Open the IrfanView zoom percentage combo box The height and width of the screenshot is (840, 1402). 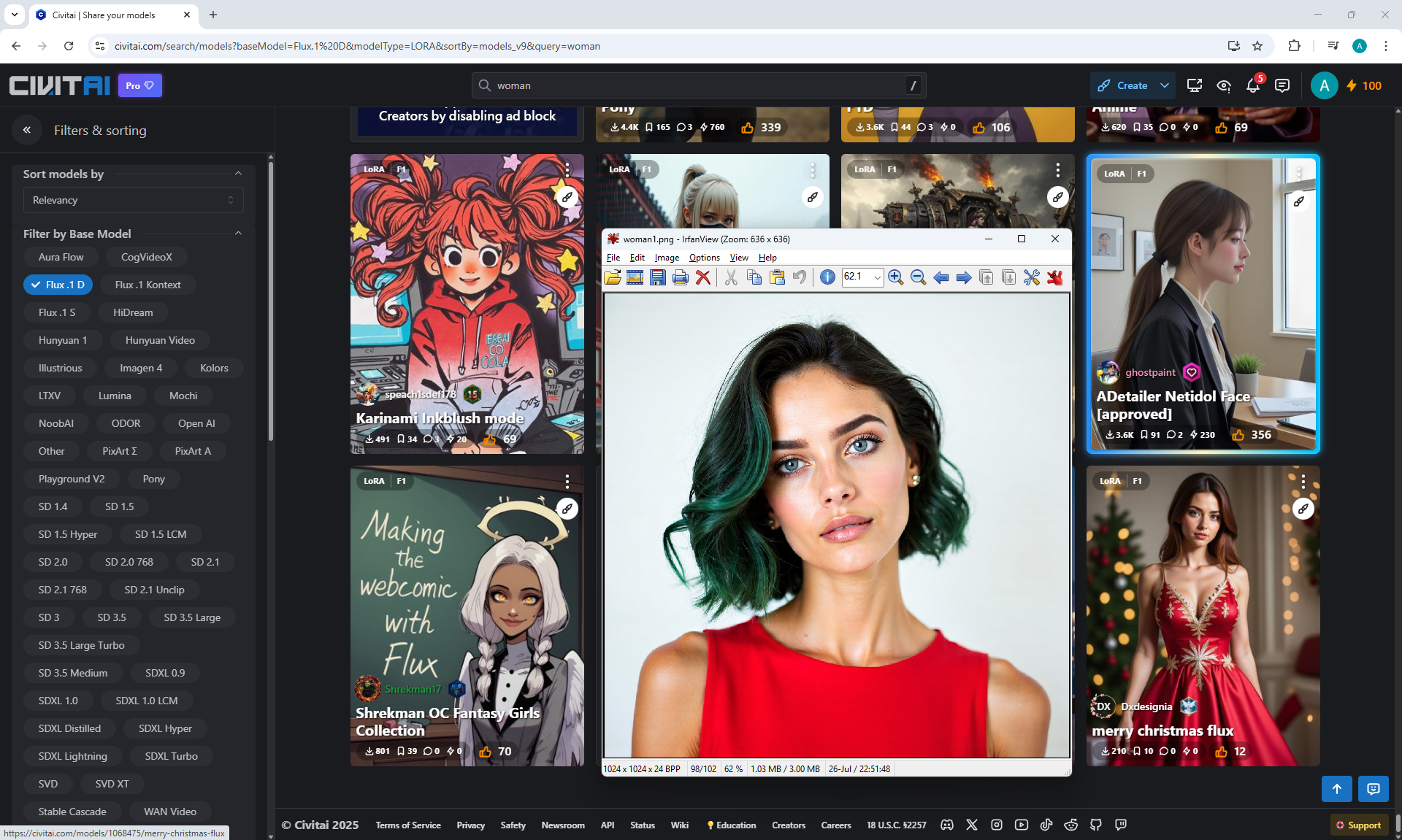877,277
